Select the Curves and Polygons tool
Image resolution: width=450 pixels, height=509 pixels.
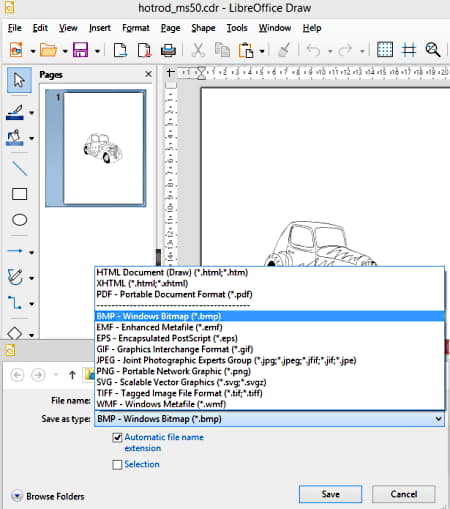(x=15, y=277)
